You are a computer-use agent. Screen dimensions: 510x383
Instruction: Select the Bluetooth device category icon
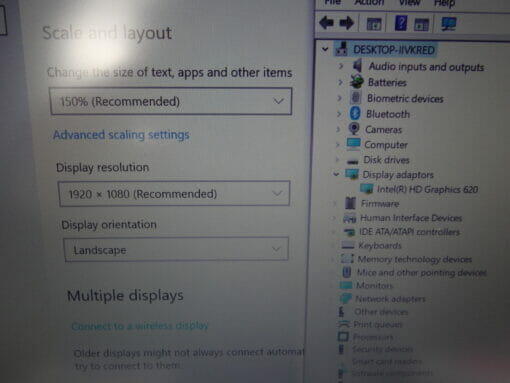[355, 113]
